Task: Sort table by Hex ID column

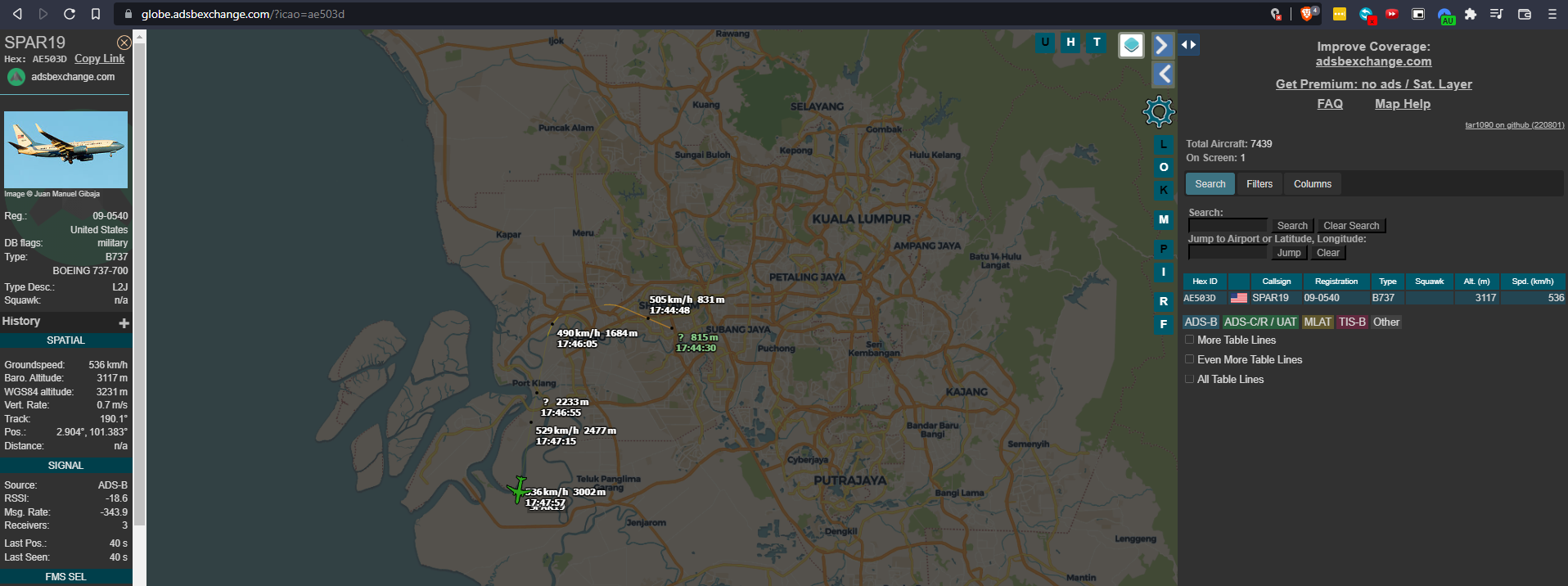Action: coord(1205,282)
